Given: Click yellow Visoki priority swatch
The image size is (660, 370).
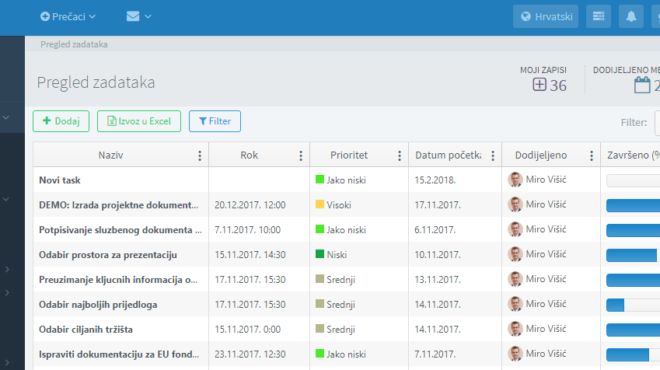Looking at the screenshot, I should (320, 205).
